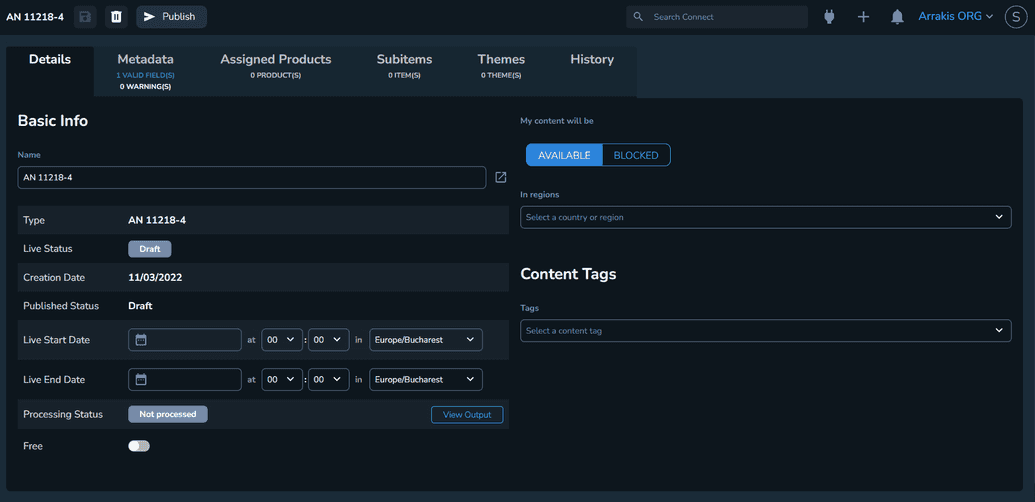This screenshot has height=502, width=1035.
Task: Click the magnifier search icon
Action: click(x=638, y=17)
